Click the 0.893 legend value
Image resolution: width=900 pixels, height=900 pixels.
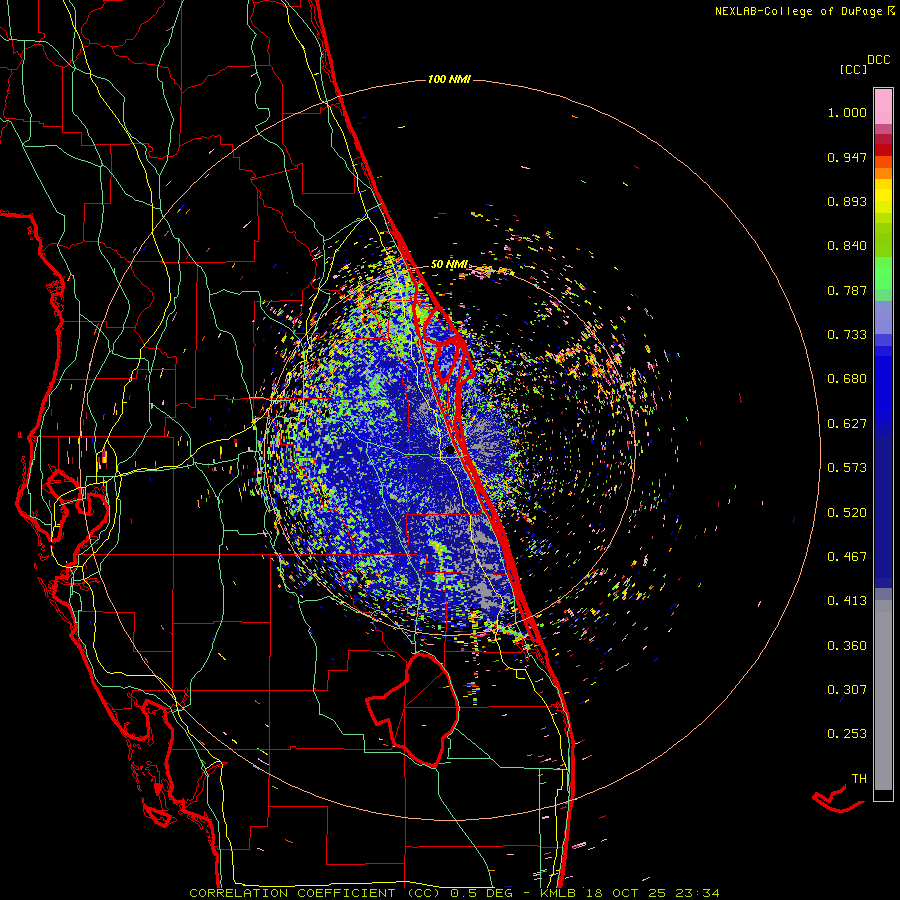(x=847, y=201)
